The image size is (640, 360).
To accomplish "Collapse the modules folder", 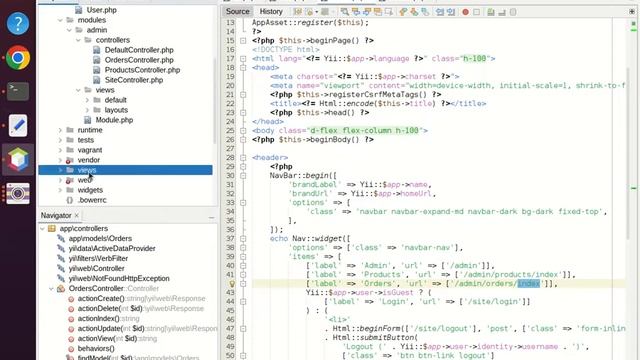I will pos(60,20).
